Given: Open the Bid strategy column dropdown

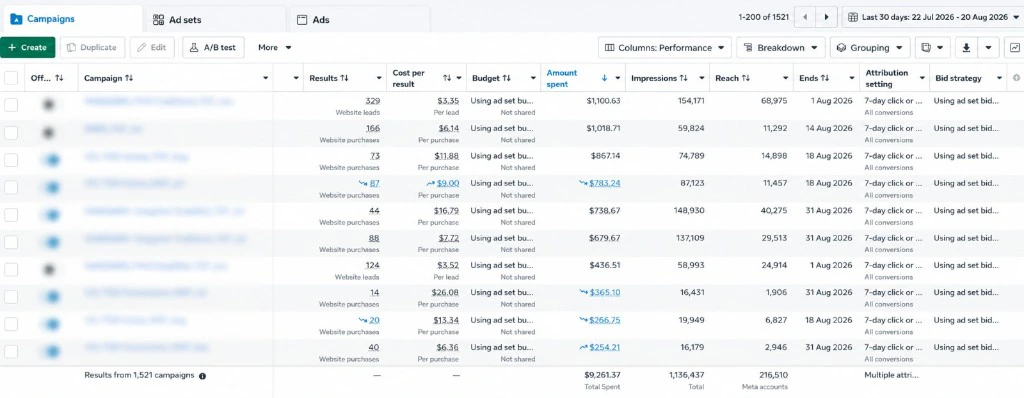Looking at the screenshot, I should [999, 78].
